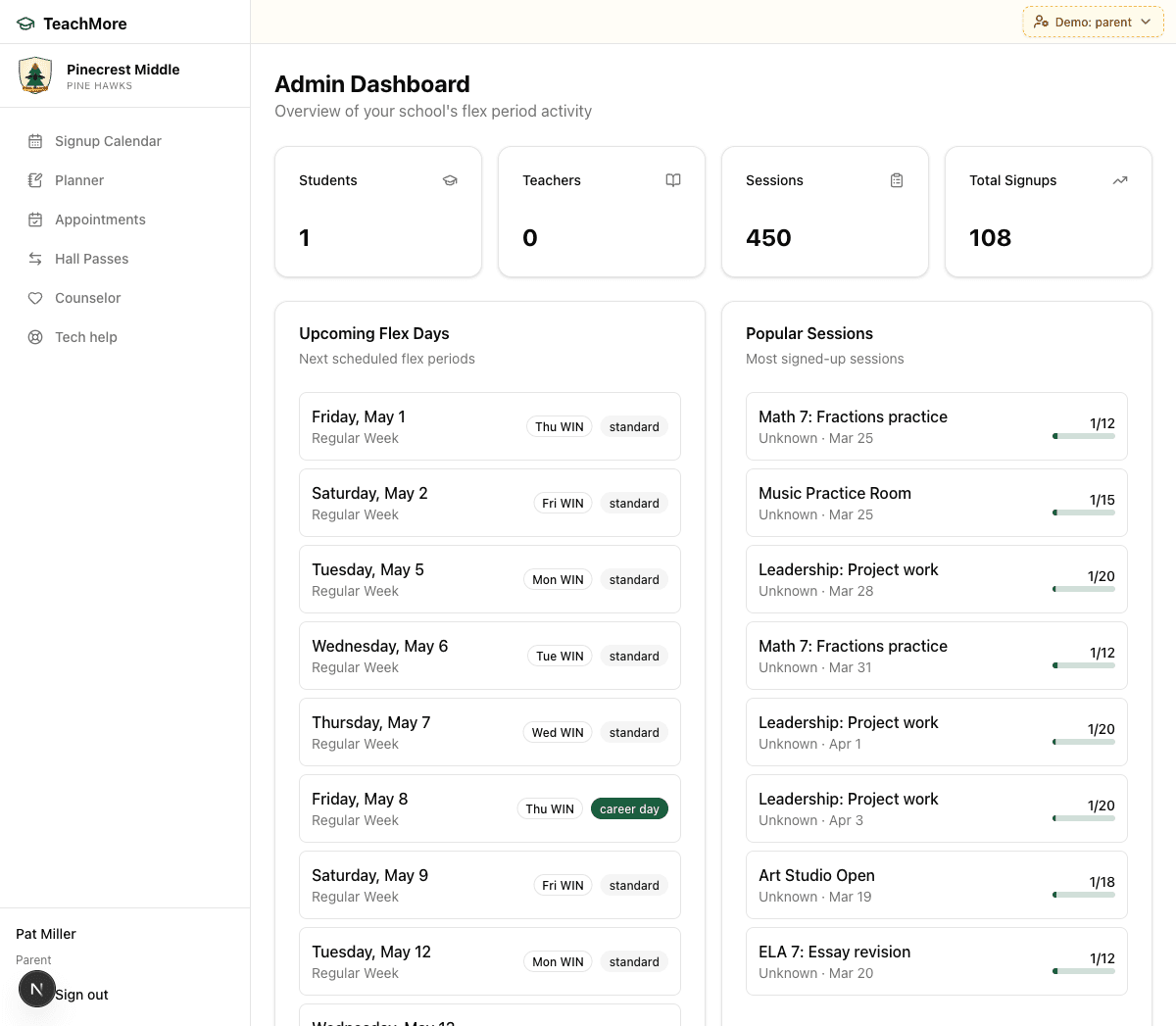
Task: Expand the Demo: parent dropdown chevron
Action: pos(1146,22)
